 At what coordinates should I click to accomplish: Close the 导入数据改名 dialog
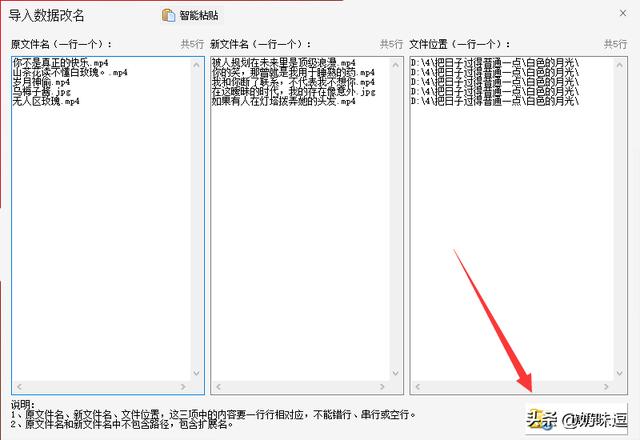[623, 13]
